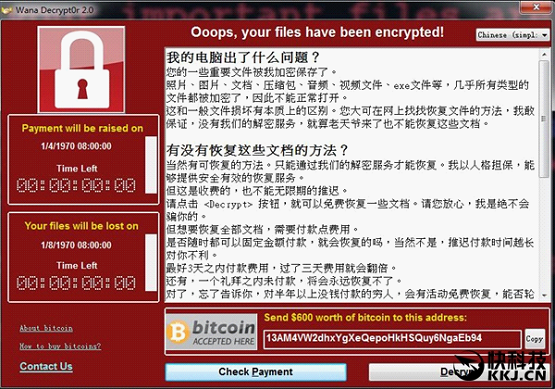Follow the Contact Us link
The width and height of the screenshot is (555, 389).
pos(46,366)
